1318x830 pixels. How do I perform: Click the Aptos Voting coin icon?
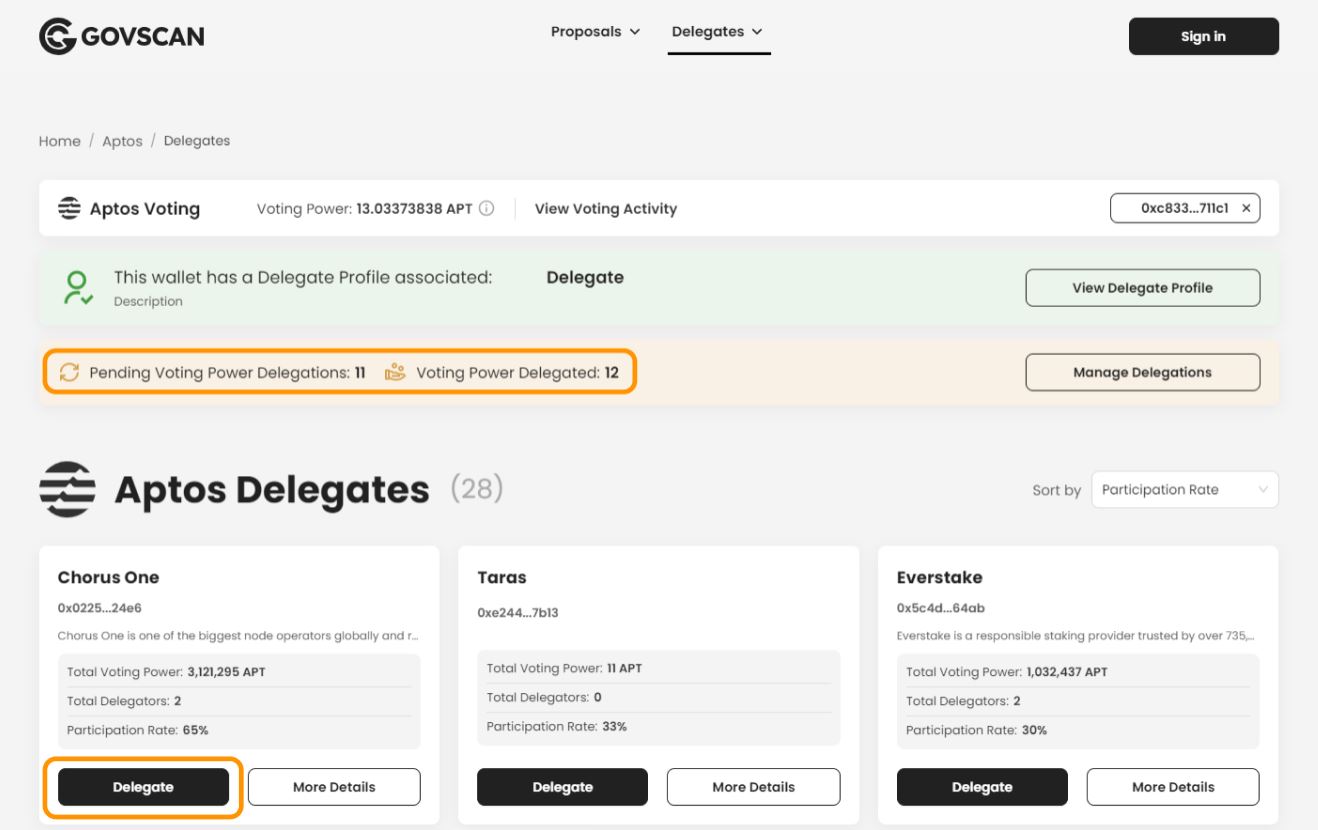pyautogui.click(x=68, y=208)
